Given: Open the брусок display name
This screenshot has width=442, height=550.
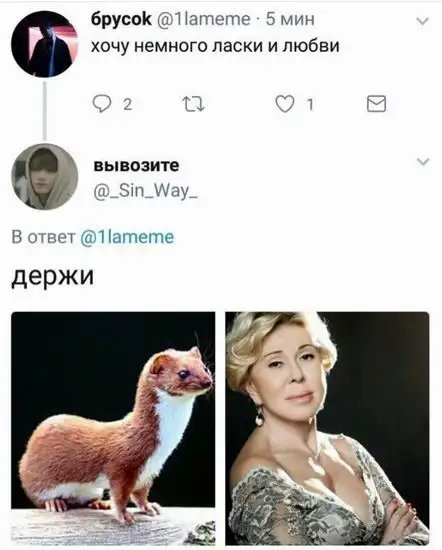Looking at the screenshot, I should [x=121, y=19].
